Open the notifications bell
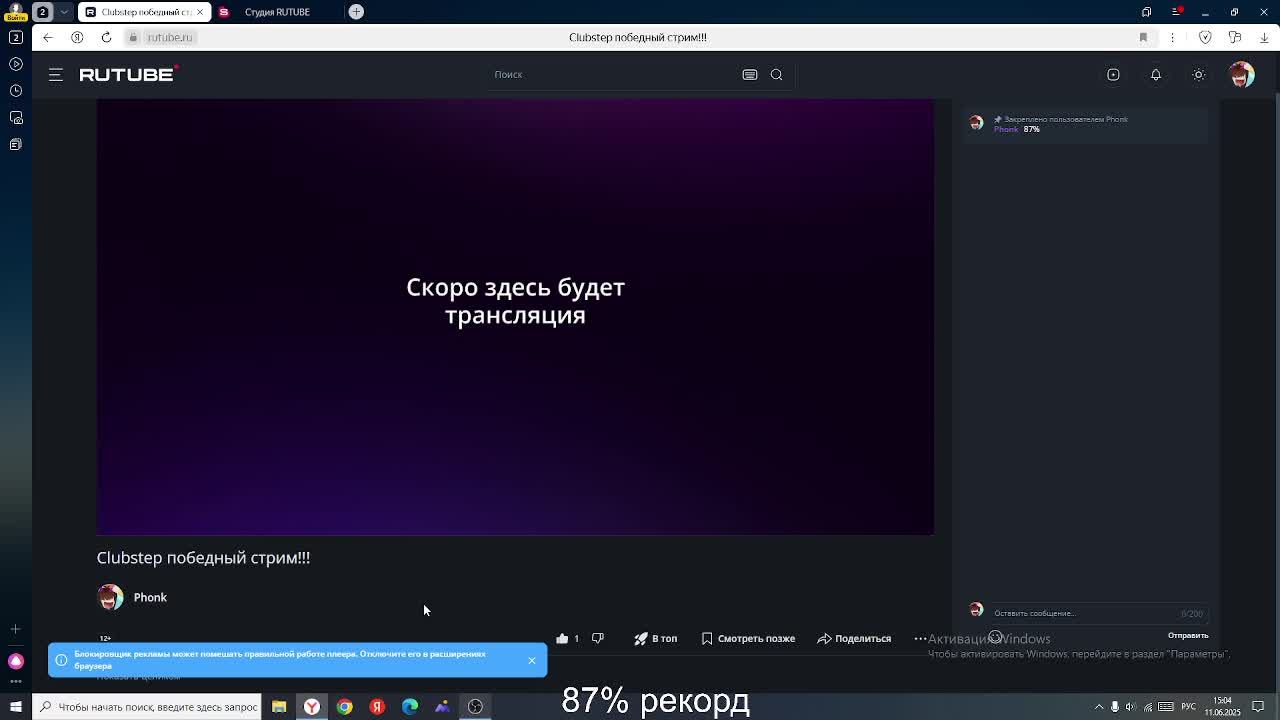 point(1156,74)
